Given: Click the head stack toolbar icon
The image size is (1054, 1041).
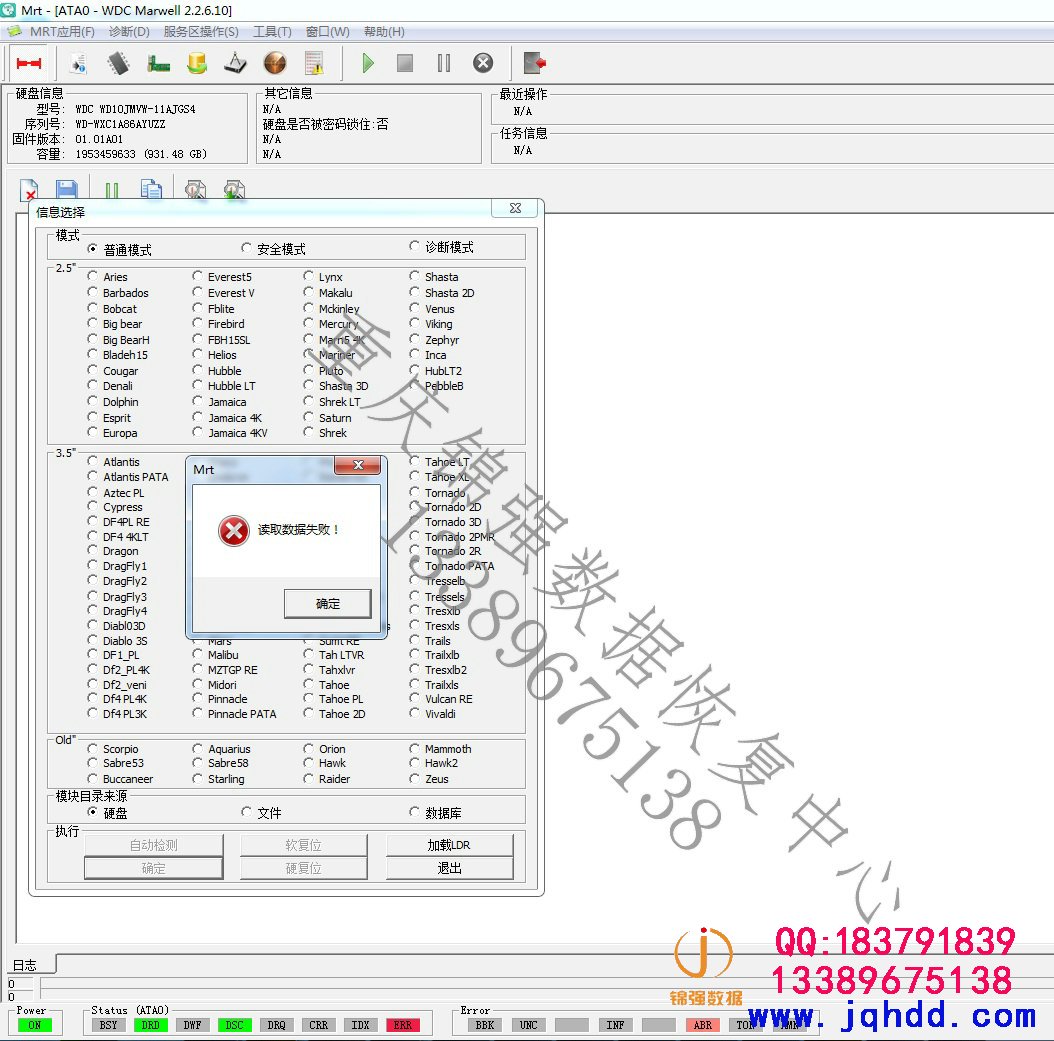Looking at the screenshot, I should point(235,63).
